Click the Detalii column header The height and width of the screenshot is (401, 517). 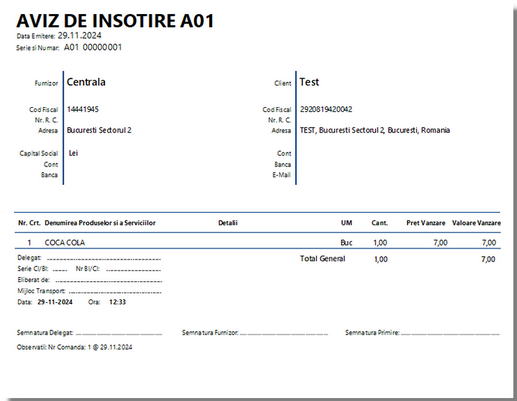[x=228, y=223]
